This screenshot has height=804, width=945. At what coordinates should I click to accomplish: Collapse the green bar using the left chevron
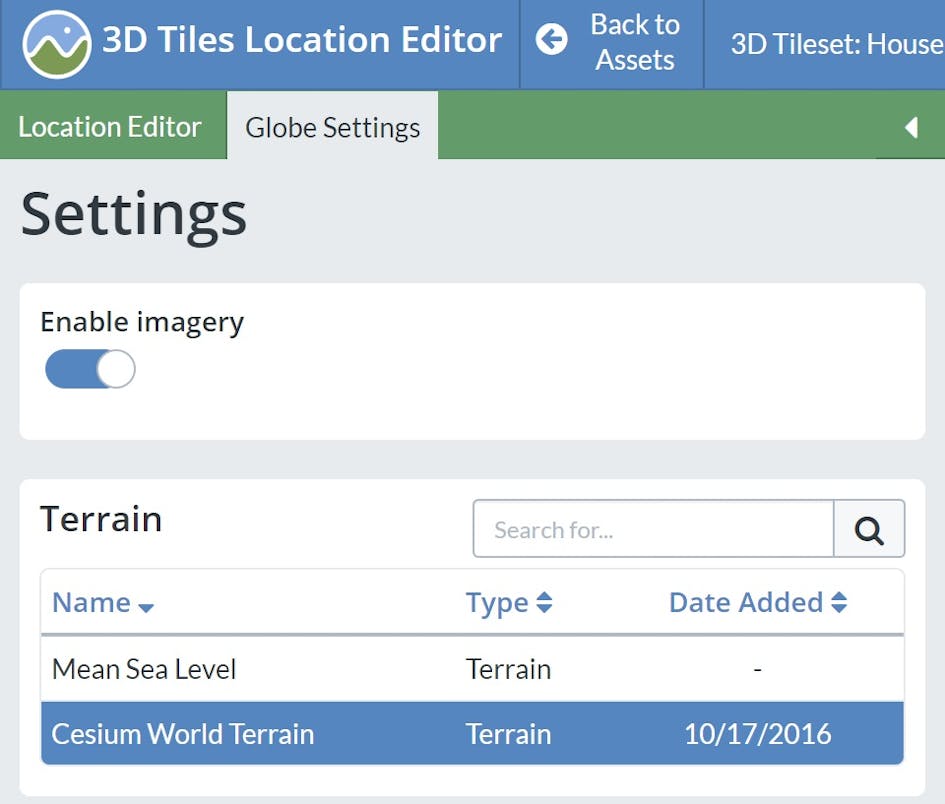[910, 127]
